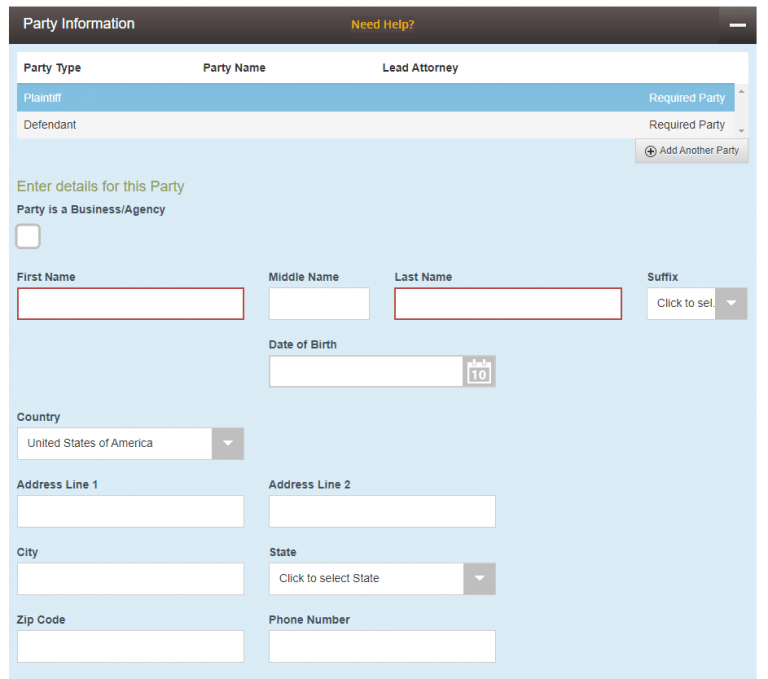
Task: Select the Defendant party row
Action: pos(375,125)
